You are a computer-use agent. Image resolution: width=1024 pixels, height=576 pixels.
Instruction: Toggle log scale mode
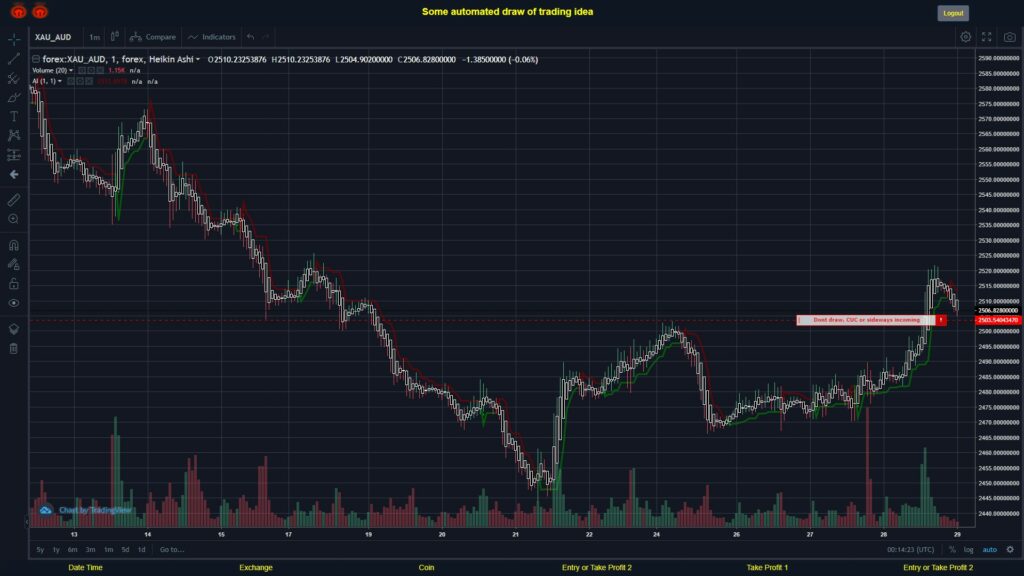click(968, 550)
